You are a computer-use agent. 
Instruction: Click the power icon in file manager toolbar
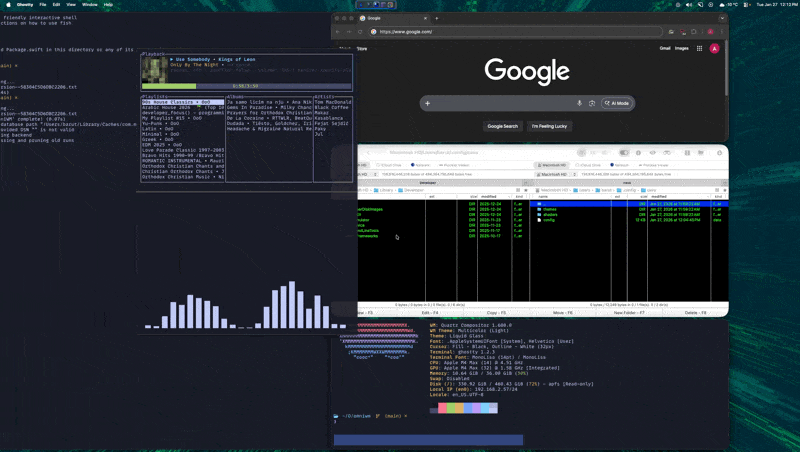point(719,153)
